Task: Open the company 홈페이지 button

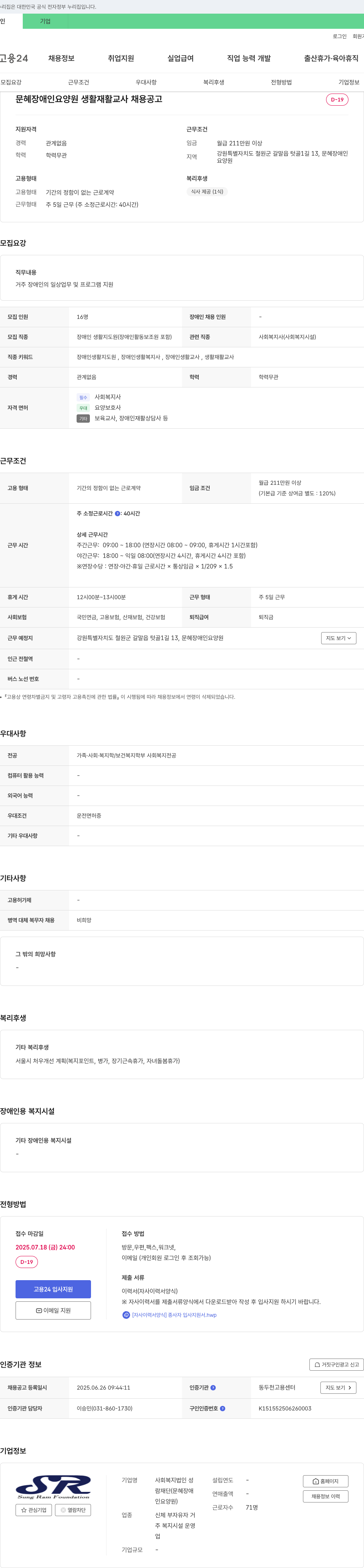Action: click(326, 1482)
